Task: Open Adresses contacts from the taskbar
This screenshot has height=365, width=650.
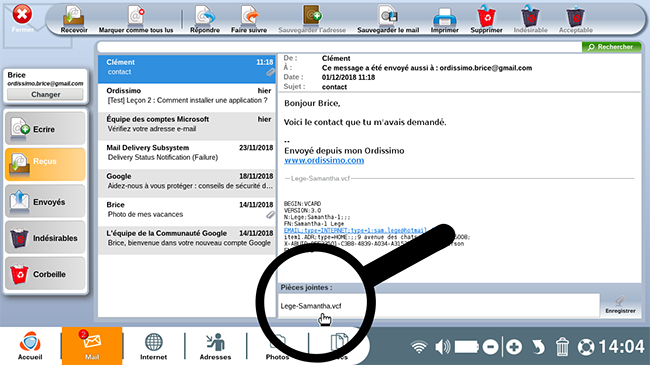Action: [x=215, y=345]
